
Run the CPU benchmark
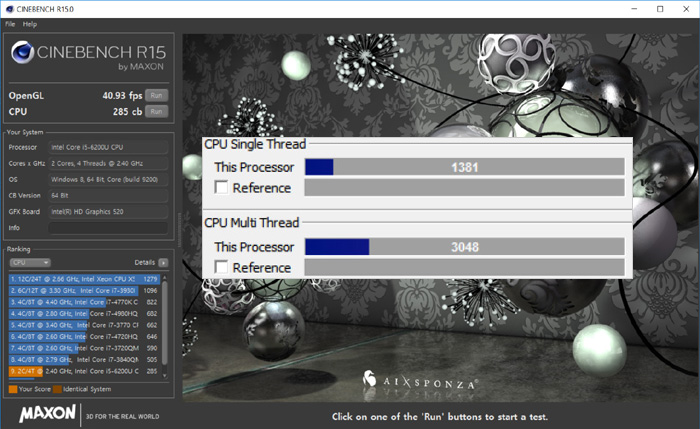(x=156, y=112)
